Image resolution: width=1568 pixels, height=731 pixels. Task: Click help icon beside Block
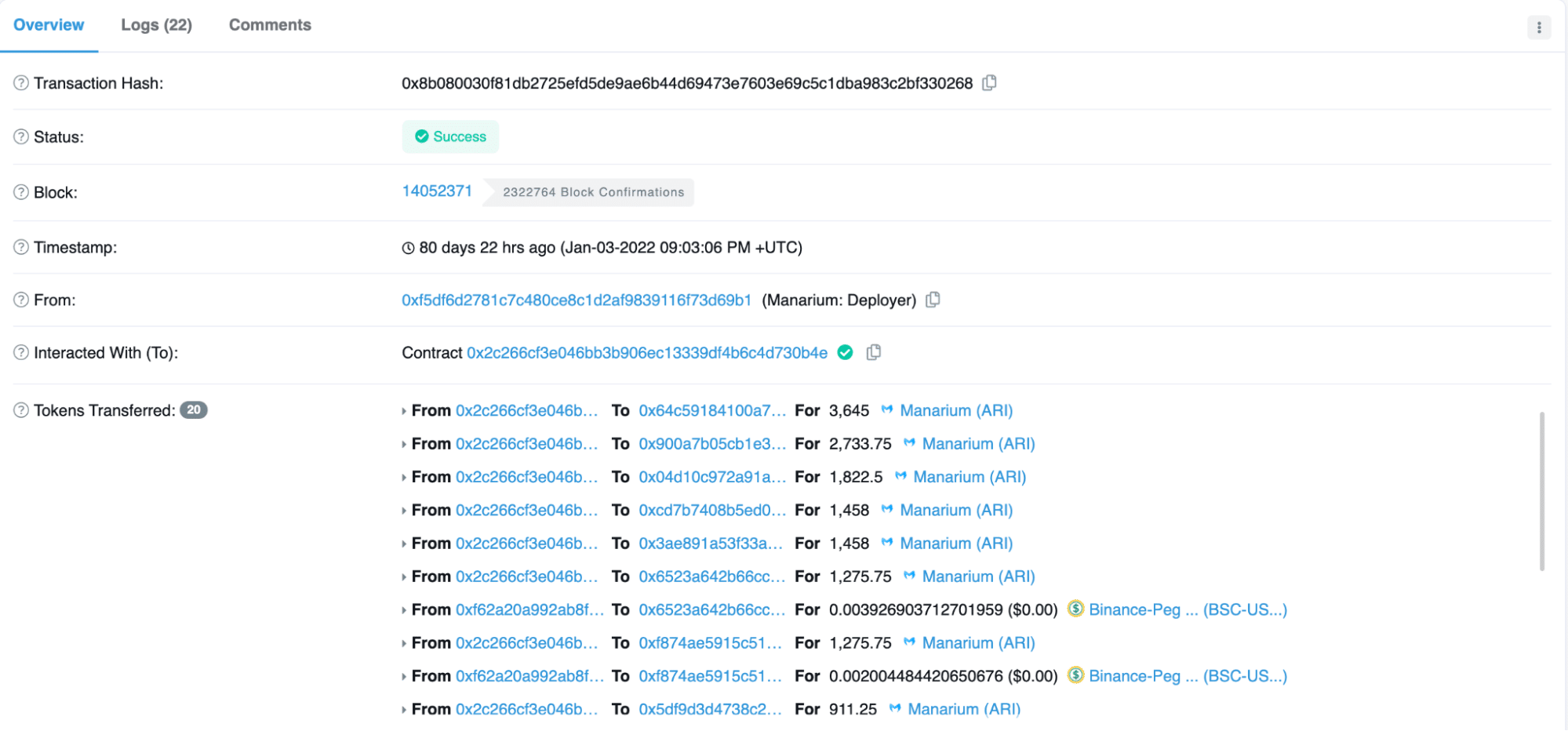[21, 192]
